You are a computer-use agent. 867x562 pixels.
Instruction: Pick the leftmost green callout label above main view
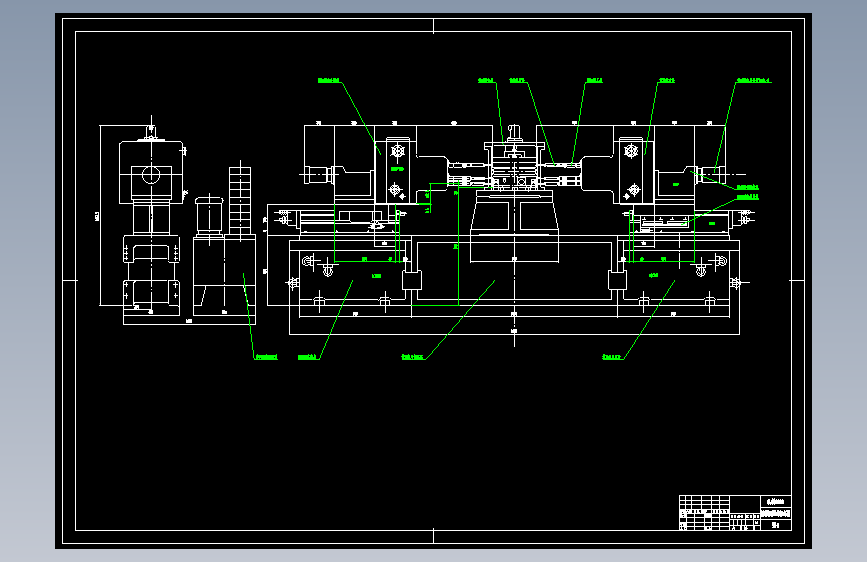(328, 81)
